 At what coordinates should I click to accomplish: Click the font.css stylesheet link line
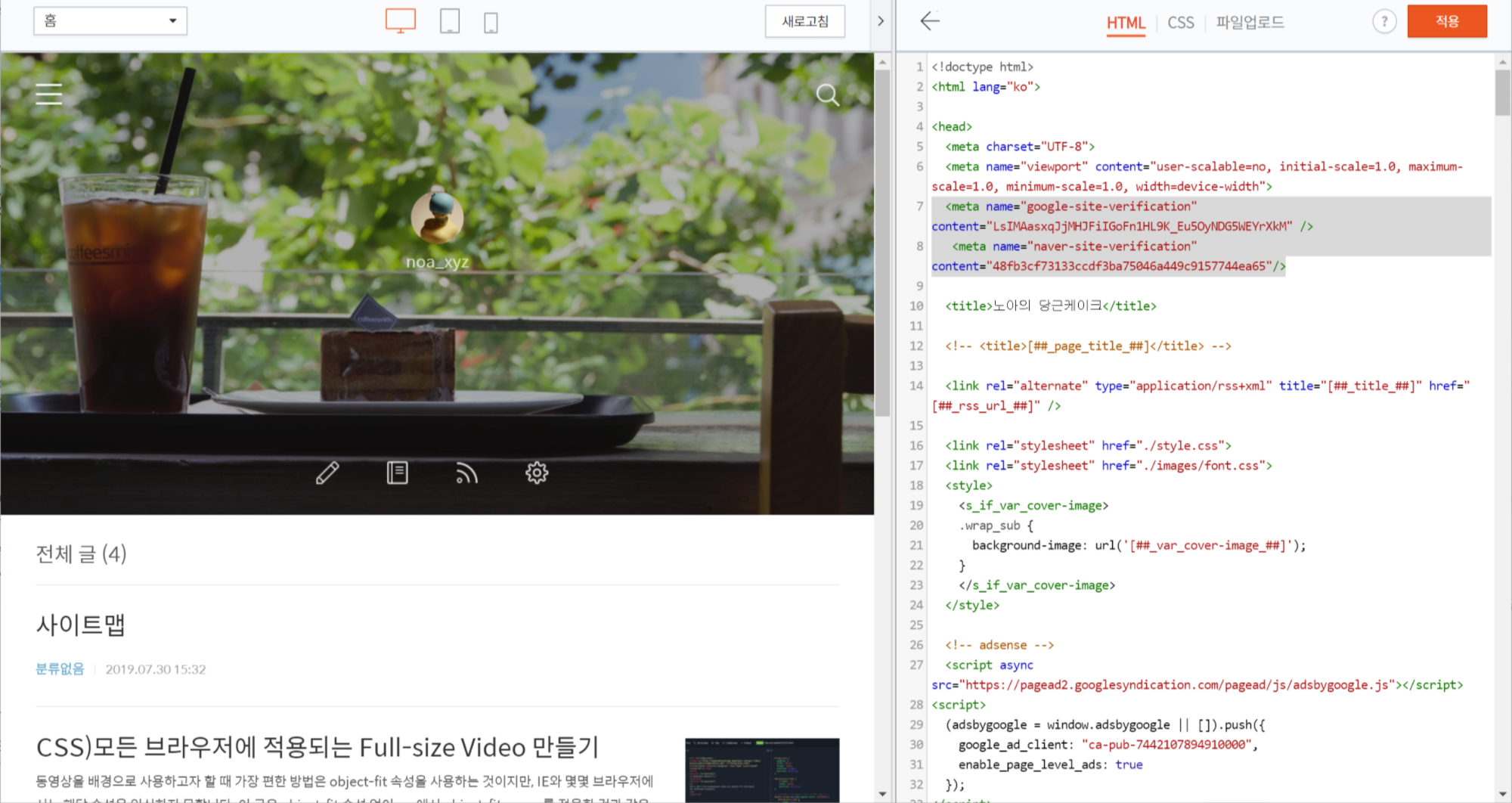click(1108, 466)
